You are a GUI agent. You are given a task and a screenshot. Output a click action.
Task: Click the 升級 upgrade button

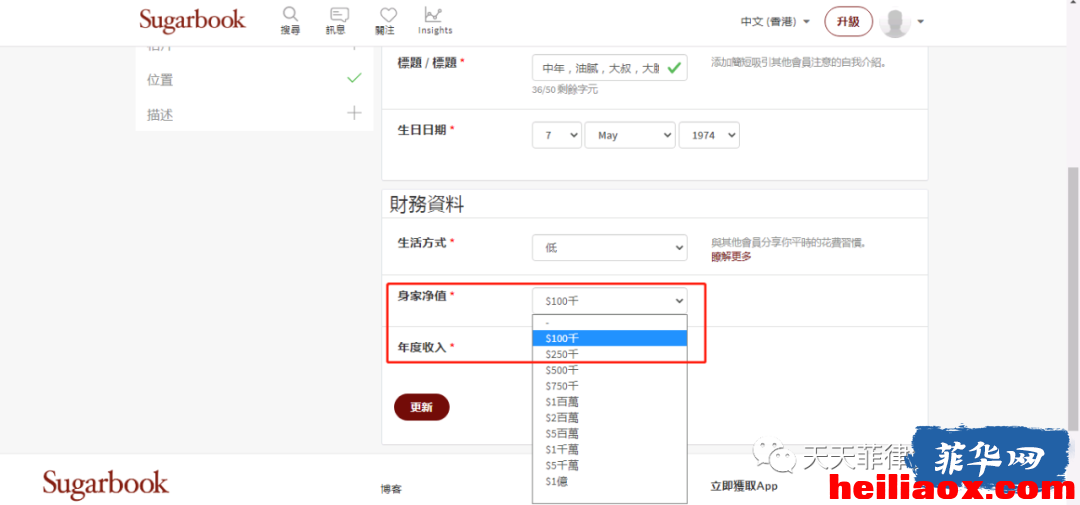click(x=849, y=21)
